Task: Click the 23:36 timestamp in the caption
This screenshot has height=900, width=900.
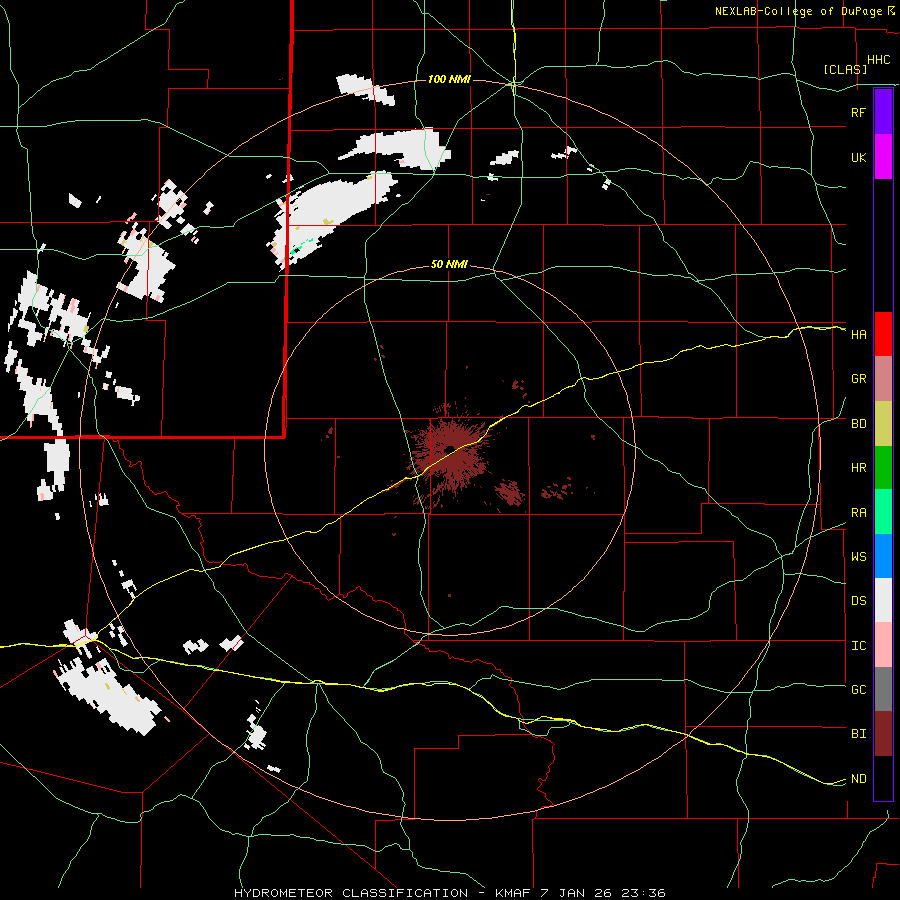Action: click(642, 893)
